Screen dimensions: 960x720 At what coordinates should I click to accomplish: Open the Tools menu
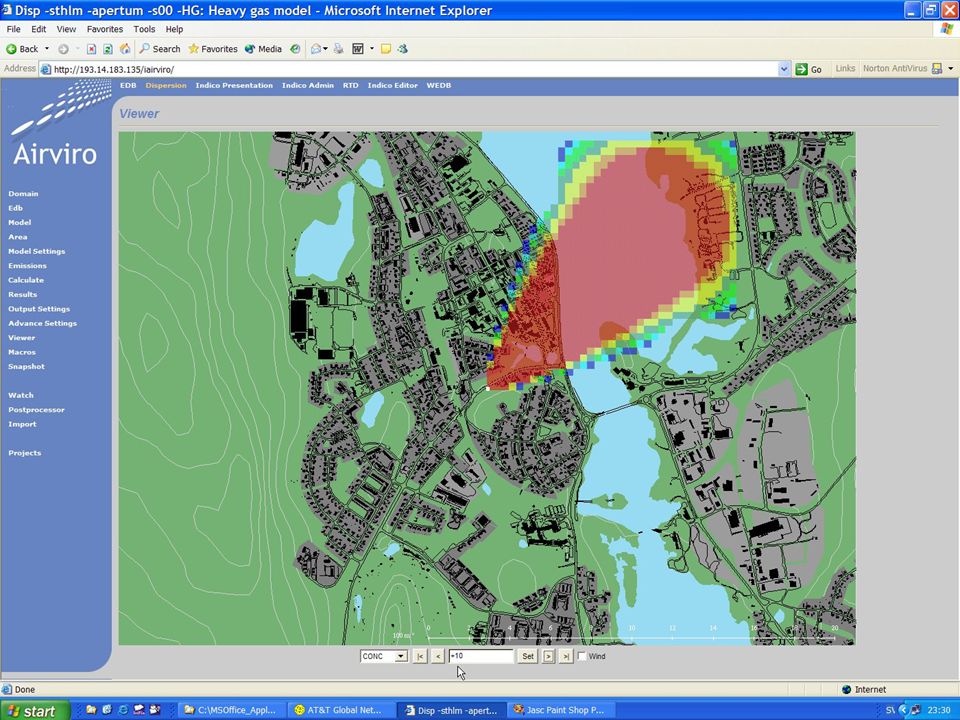click(x=144, y=29)
